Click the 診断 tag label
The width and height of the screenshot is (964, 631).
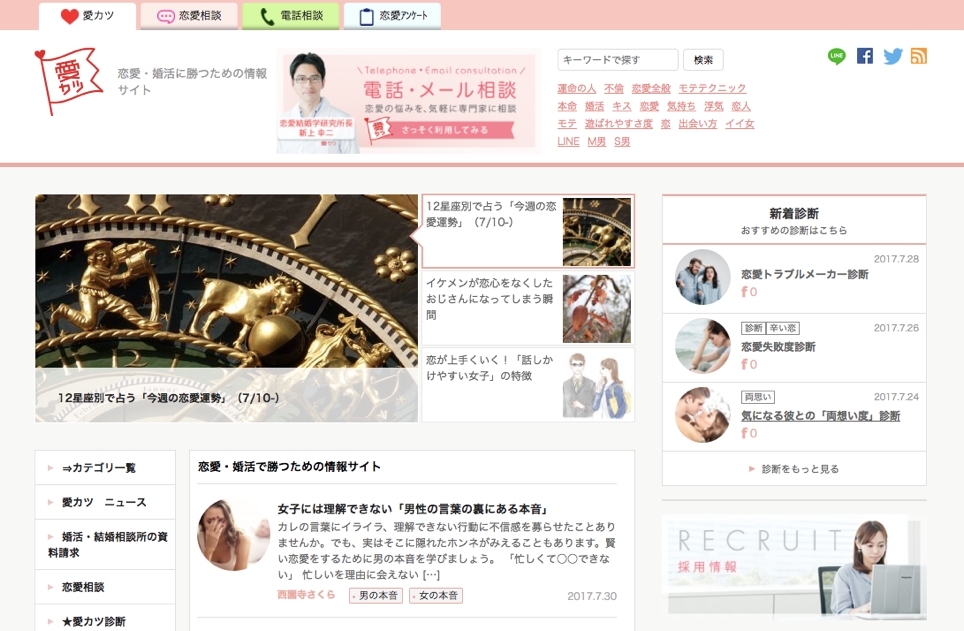(x=753, y=328)
